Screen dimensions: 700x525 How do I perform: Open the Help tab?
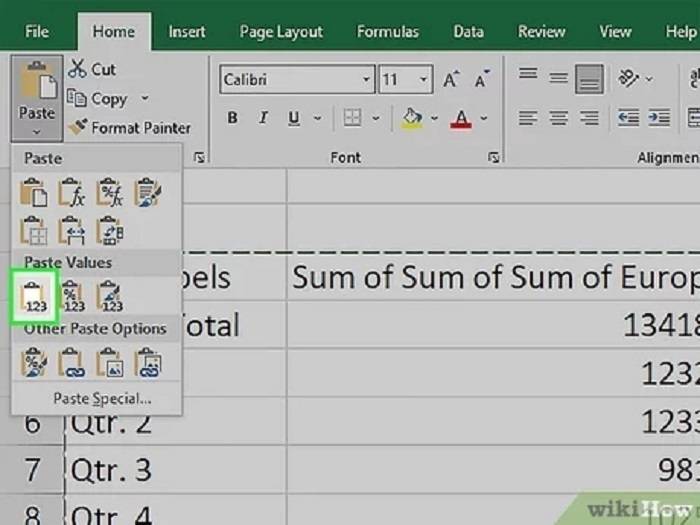click(680, 32)
